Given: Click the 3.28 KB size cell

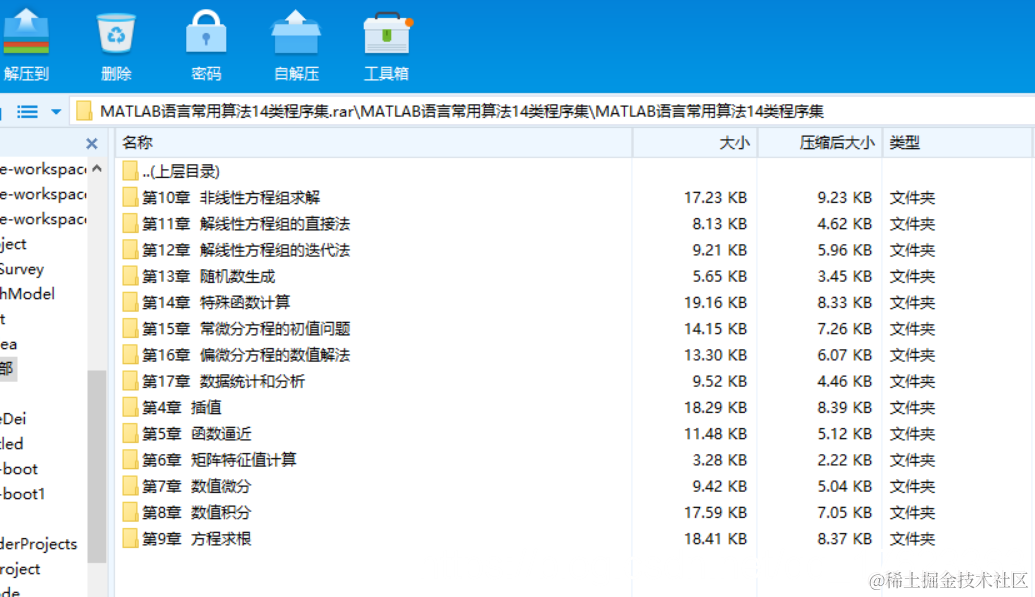Looking at the screenshot, I should click(x=720, y=460).
